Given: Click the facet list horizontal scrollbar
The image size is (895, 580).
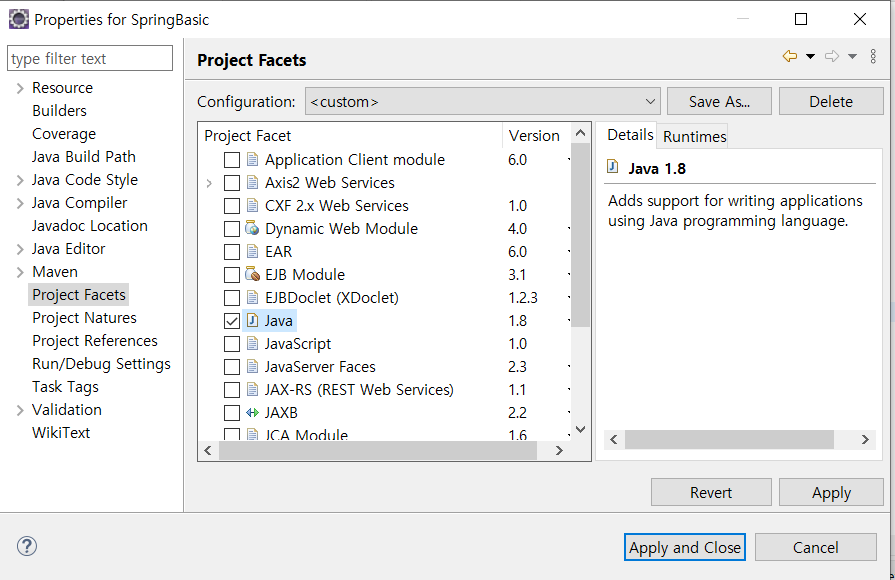Looking at the screenshot, I should pyautogui.click(x=378, y=450).
